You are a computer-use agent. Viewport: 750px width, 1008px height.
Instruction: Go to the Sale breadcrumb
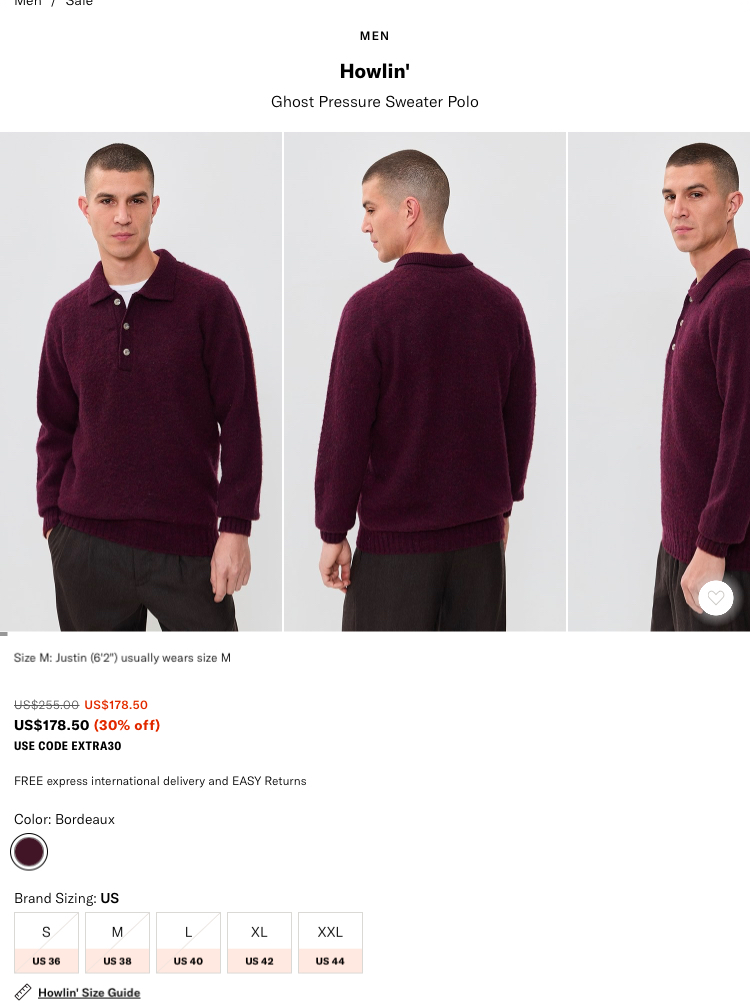pyautogui.click(x=79, y=3)
